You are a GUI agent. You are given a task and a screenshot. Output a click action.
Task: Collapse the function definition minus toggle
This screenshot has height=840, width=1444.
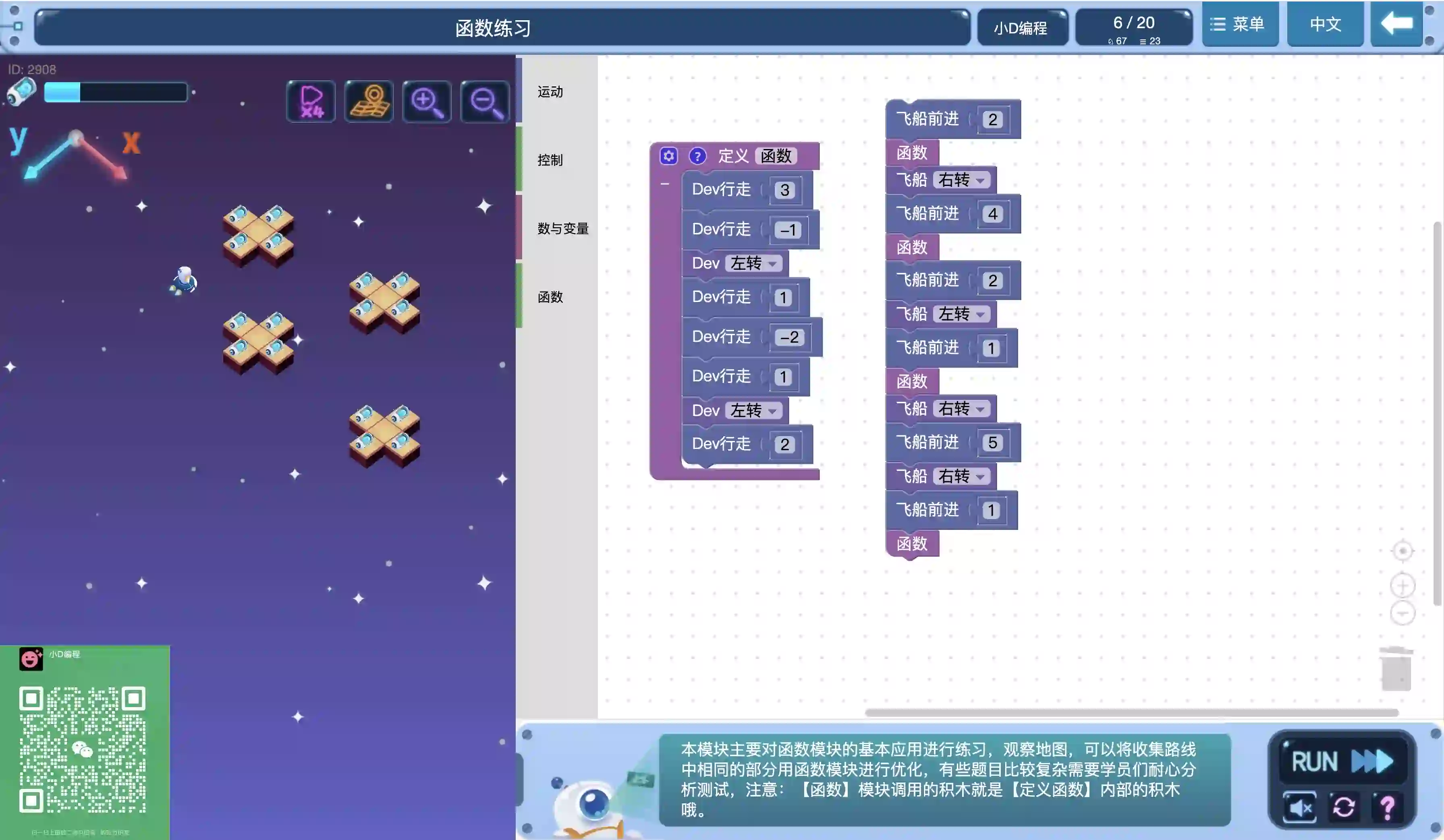pos(665,184)
